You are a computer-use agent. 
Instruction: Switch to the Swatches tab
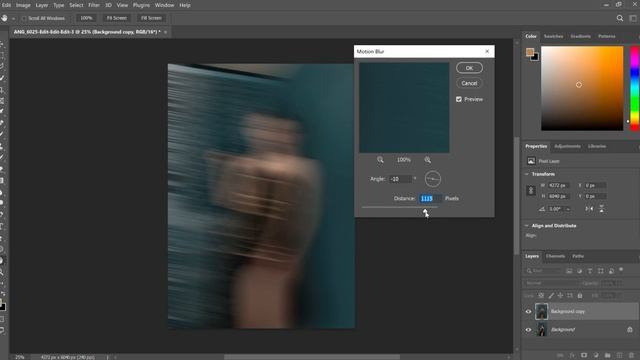coord(553,36)
